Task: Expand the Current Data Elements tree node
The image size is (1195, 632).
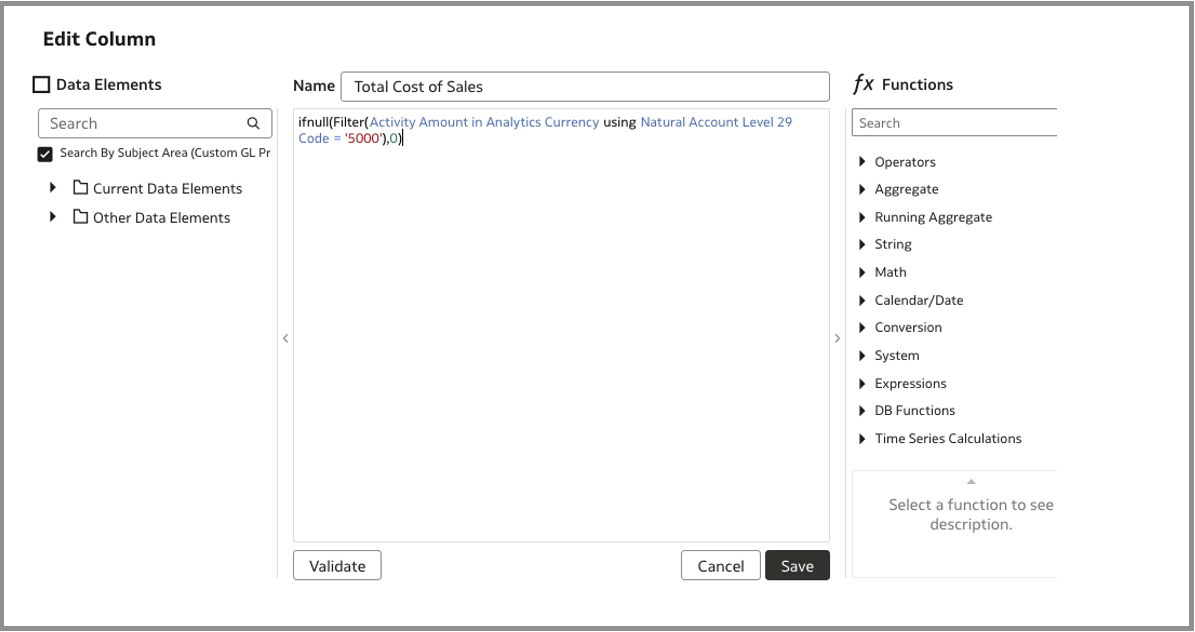Action: (x=52, y=189)
